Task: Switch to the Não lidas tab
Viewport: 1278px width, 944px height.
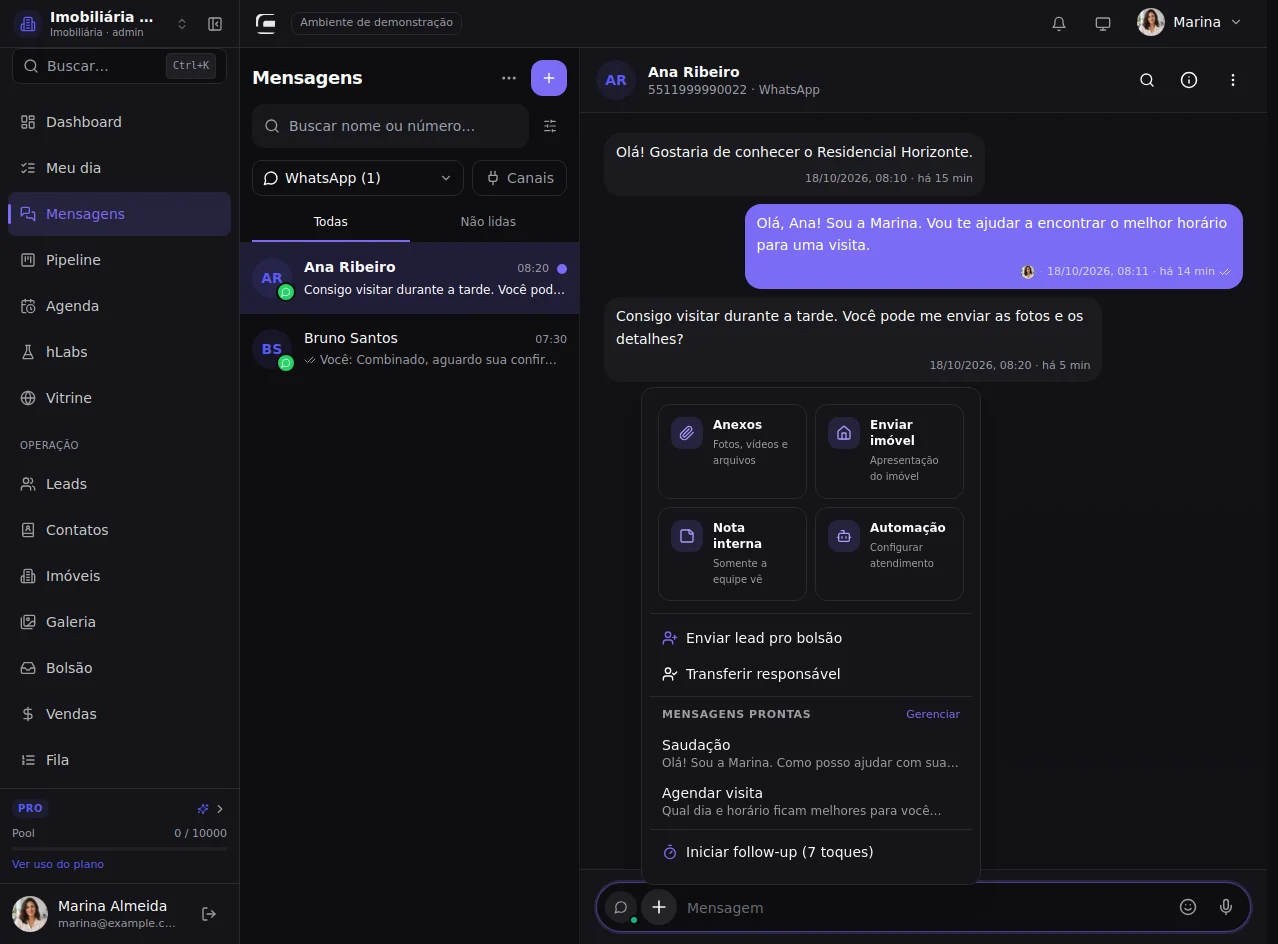Action: 488,221
